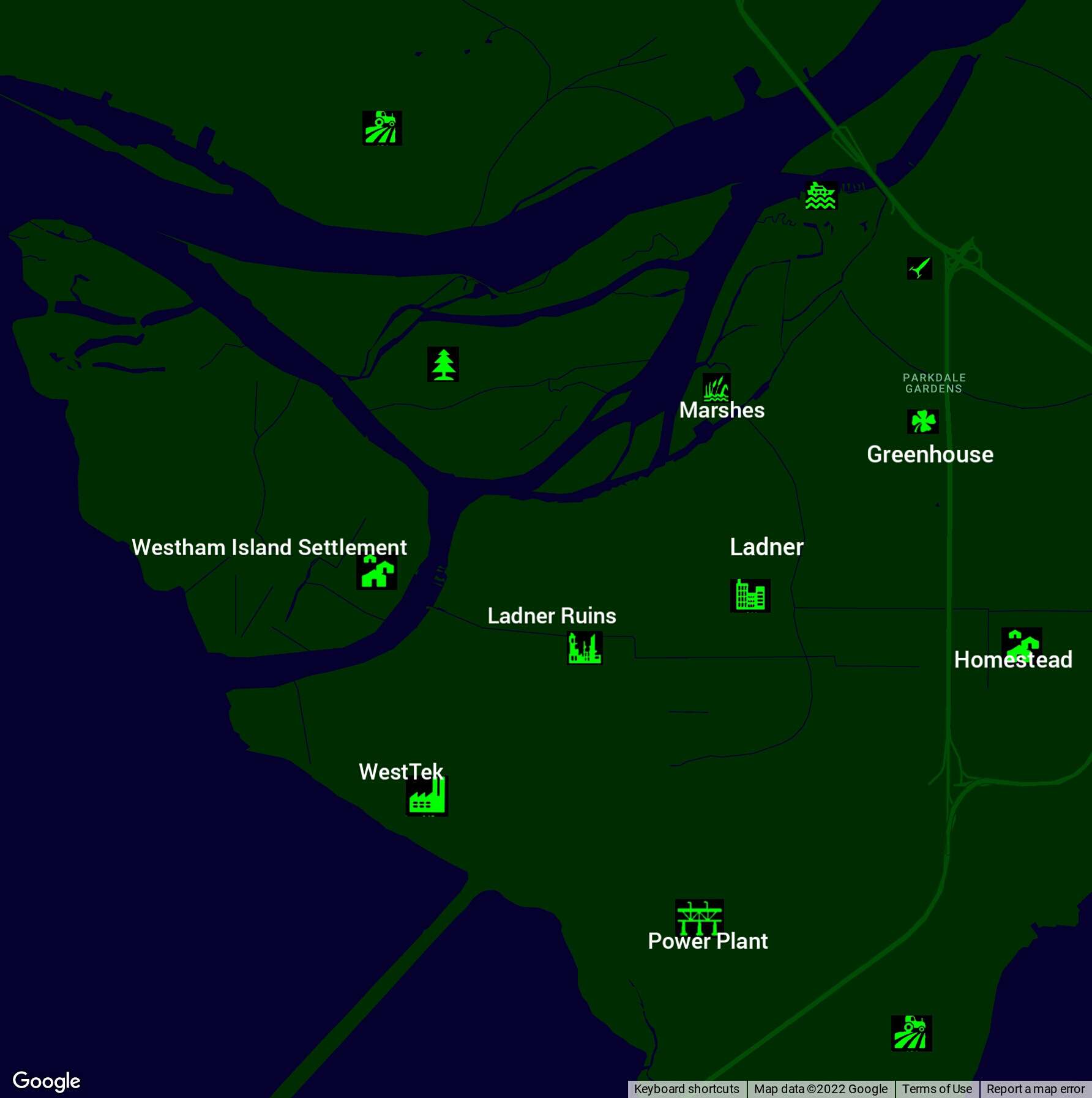Click the Ladner Ruins icon
Screen dimensions: 1092x1098
[585, 648]
